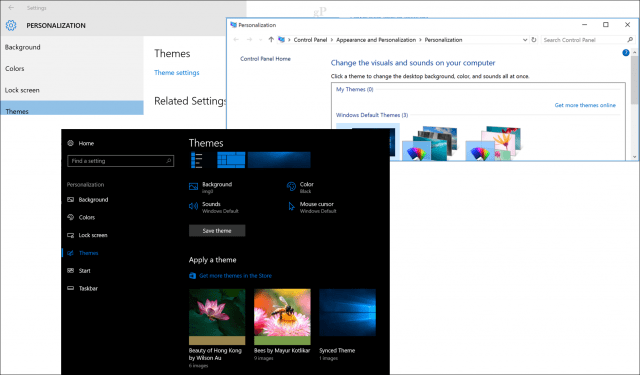Open the Theme settings link

pyautogui.click(x=177, y=73)
